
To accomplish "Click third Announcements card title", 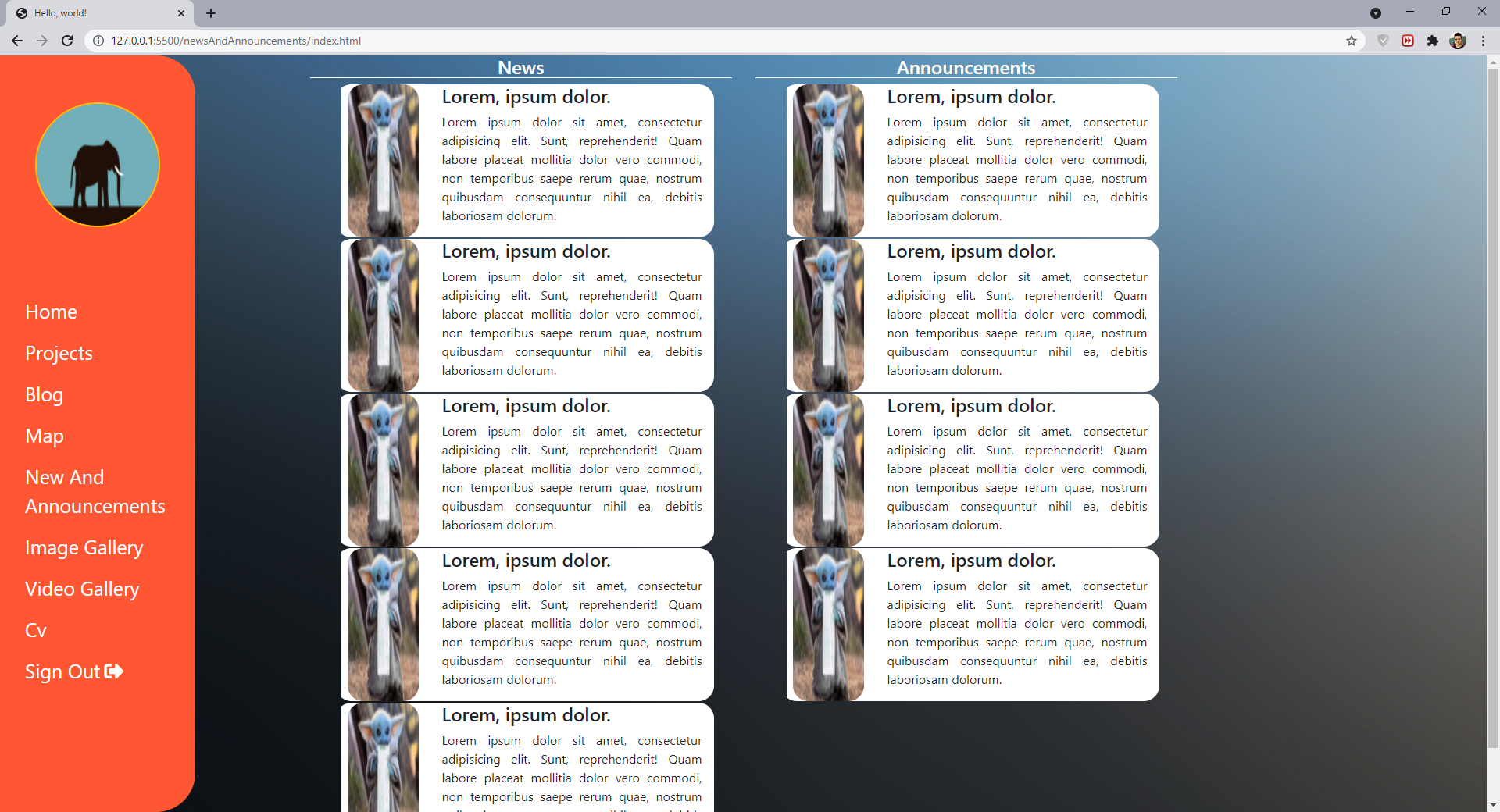I will pyautogui.click(x=971, y=406).
